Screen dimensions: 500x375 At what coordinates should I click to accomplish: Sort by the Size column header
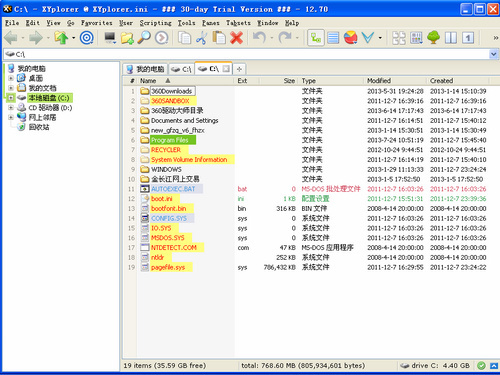[278, 81]
